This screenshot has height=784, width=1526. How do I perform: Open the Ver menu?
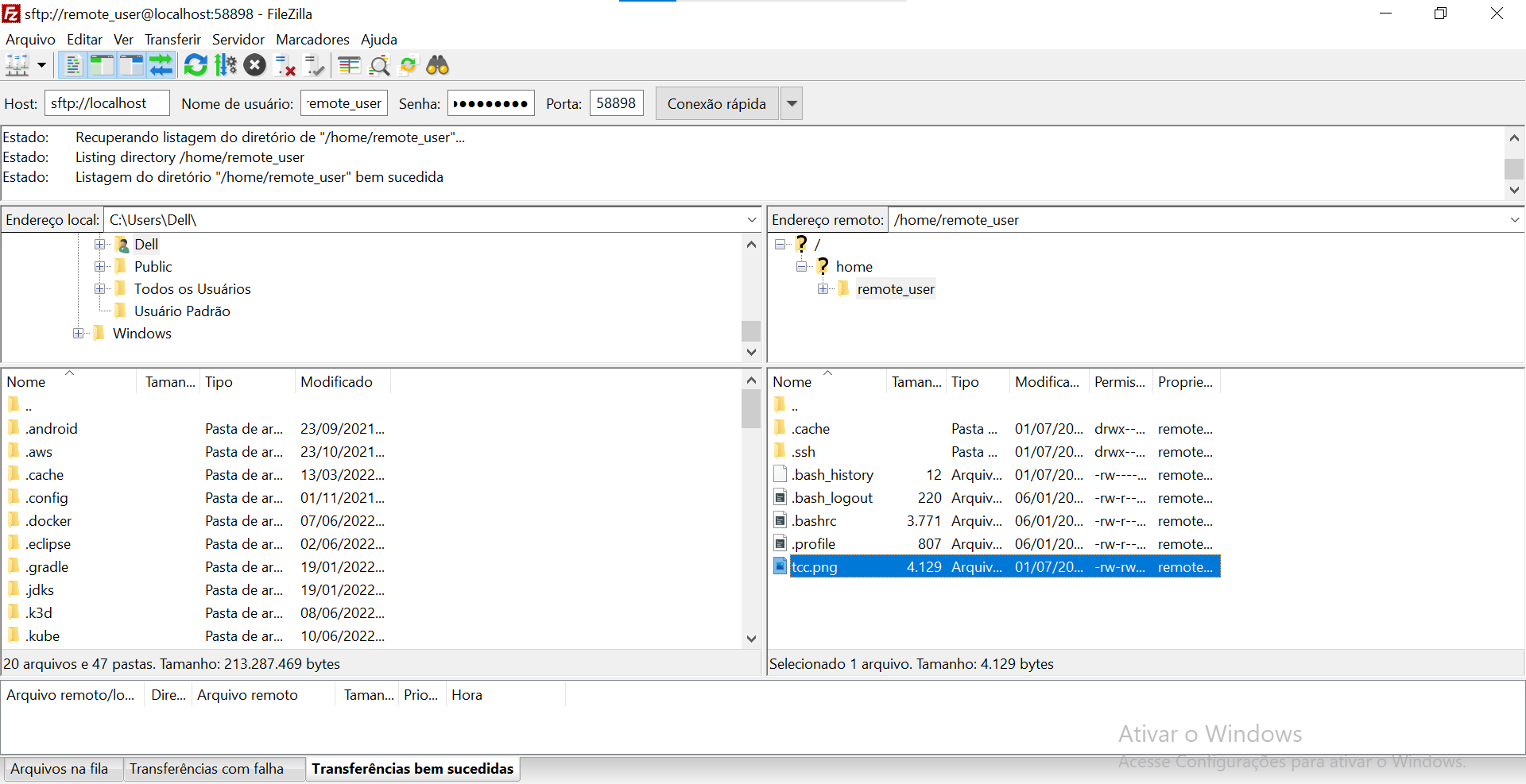[123, 40]
